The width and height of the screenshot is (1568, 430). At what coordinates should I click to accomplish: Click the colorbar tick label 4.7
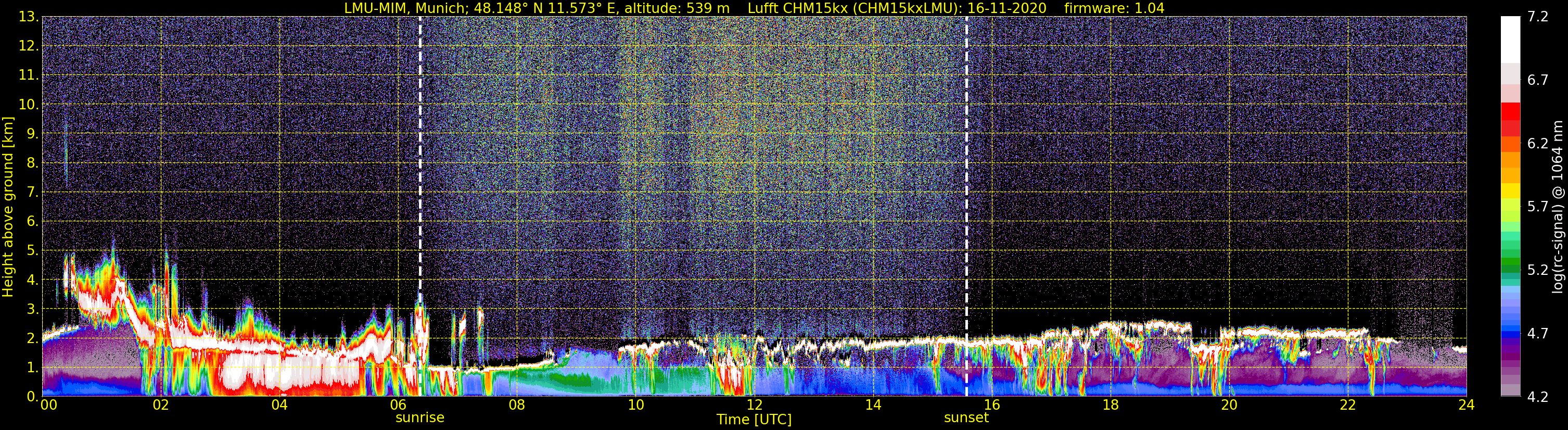point(1538,334)
